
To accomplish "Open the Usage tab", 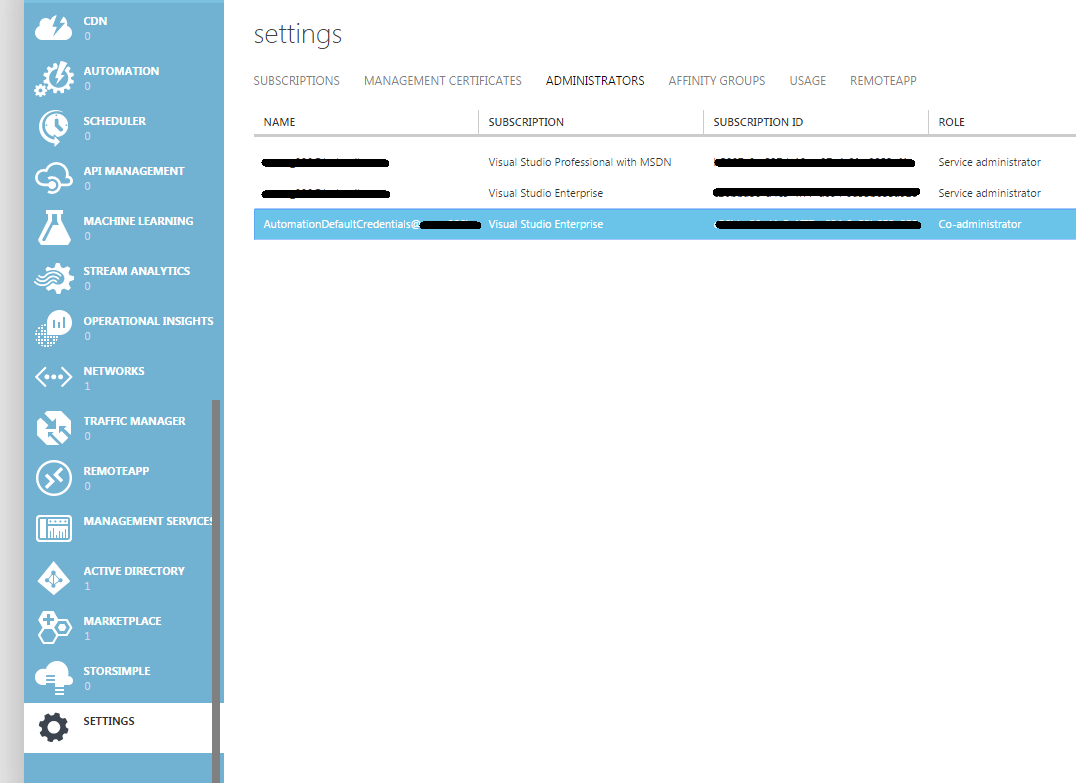I will [x=808, y=81].
